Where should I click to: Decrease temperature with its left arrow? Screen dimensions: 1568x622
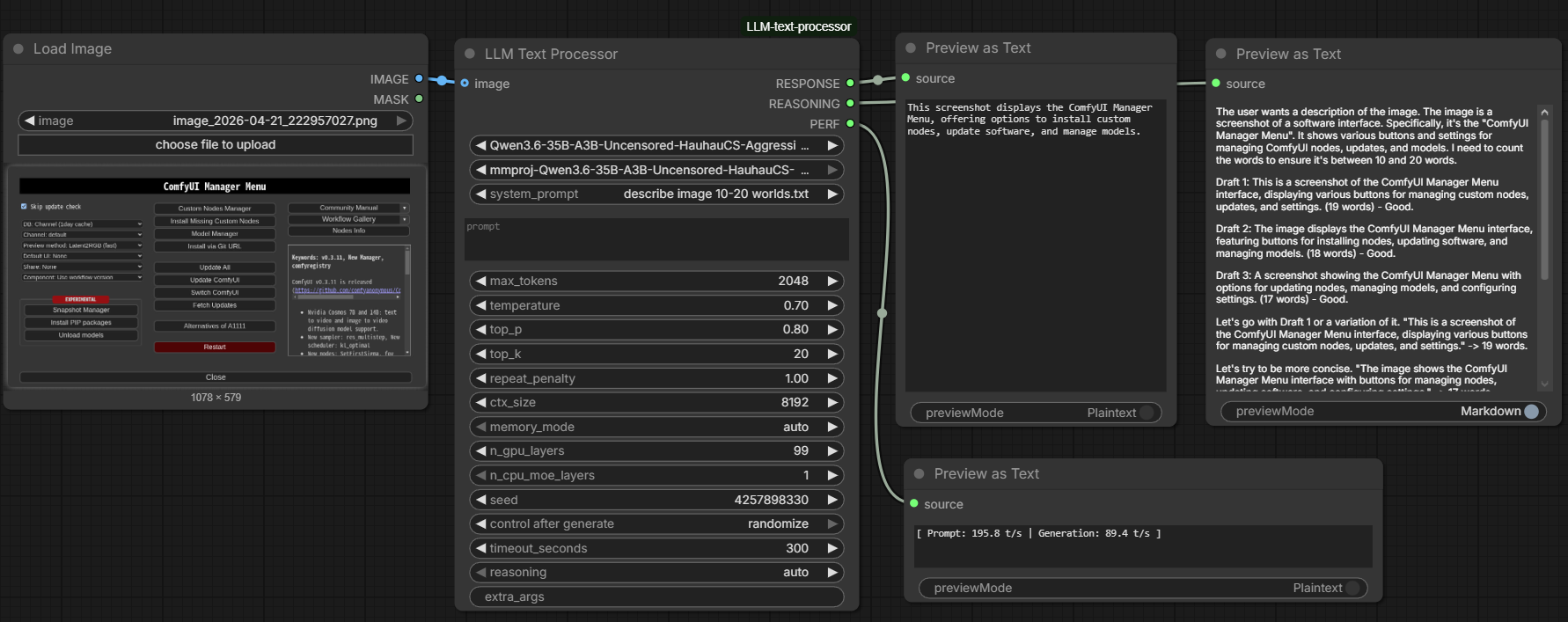click(480, 306)
